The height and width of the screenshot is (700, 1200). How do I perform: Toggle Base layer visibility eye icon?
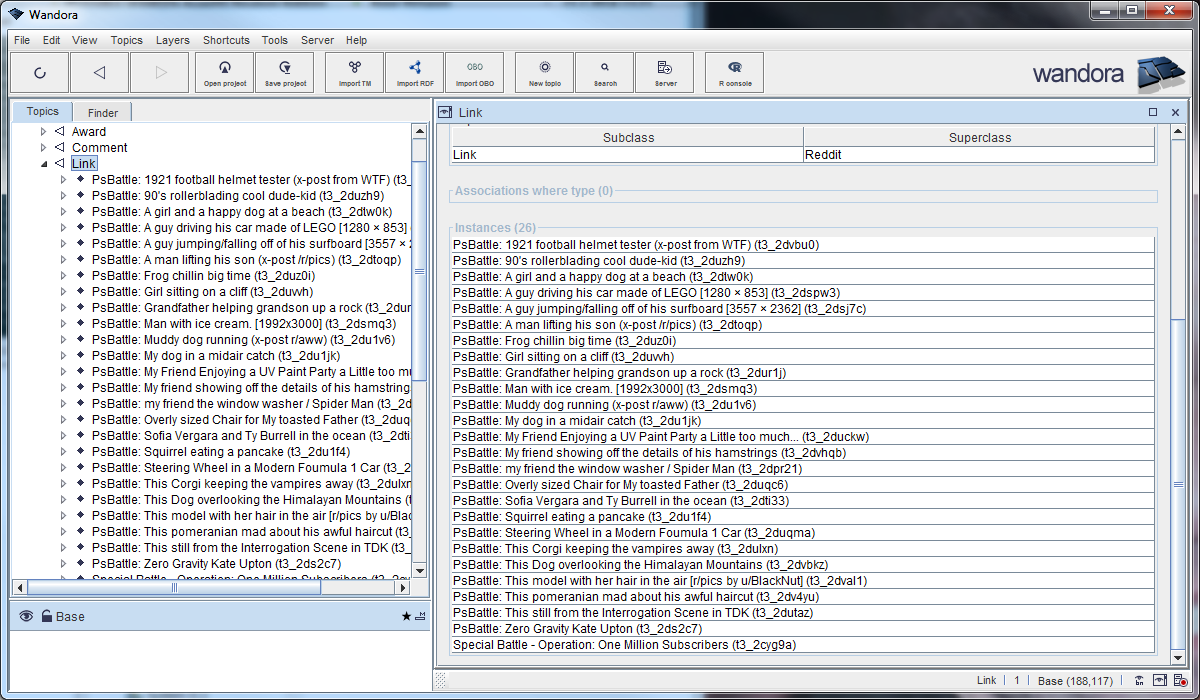click(26, 616)
